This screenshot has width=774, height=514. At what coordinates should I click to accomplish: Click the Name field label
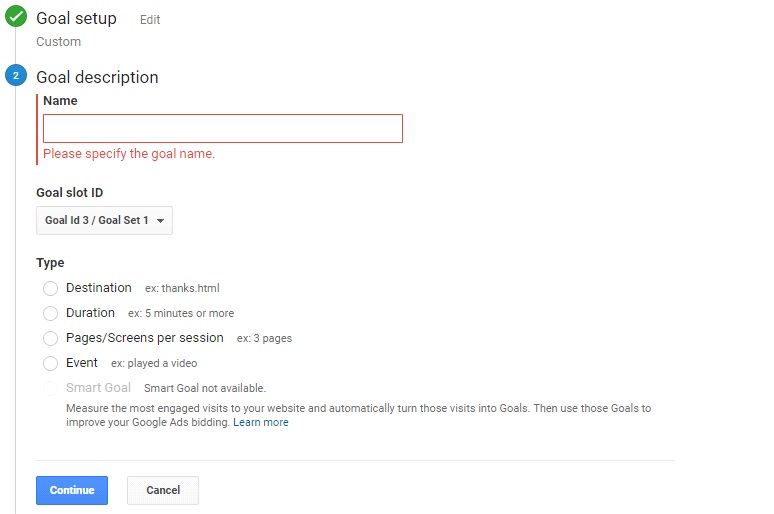coord(60,101)
